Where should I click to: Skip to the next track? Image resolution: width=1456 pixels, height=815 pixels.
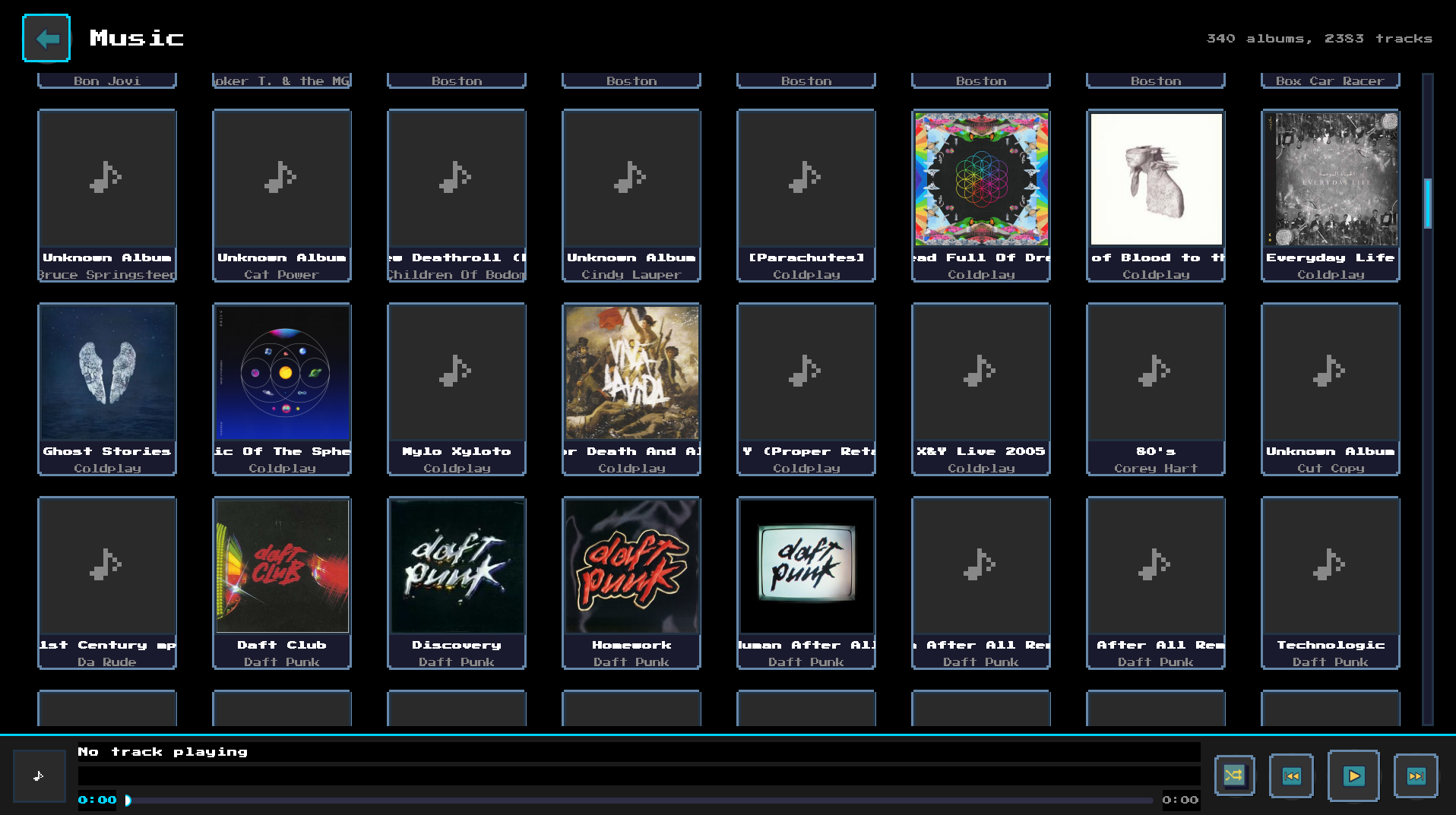click(x=1416, y=776)
